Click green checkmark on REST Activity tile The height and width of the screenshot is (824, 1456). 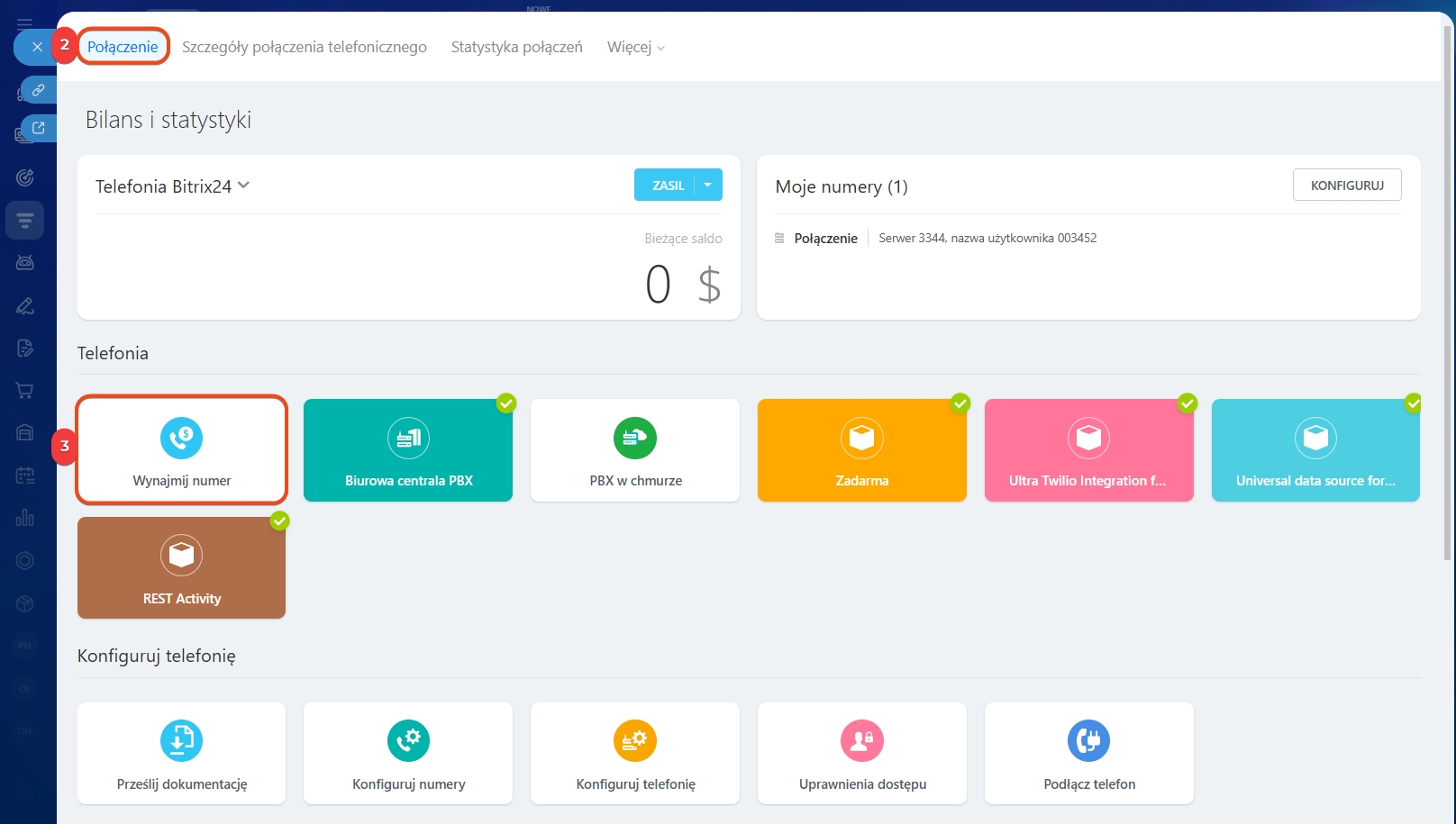[280, 521]
